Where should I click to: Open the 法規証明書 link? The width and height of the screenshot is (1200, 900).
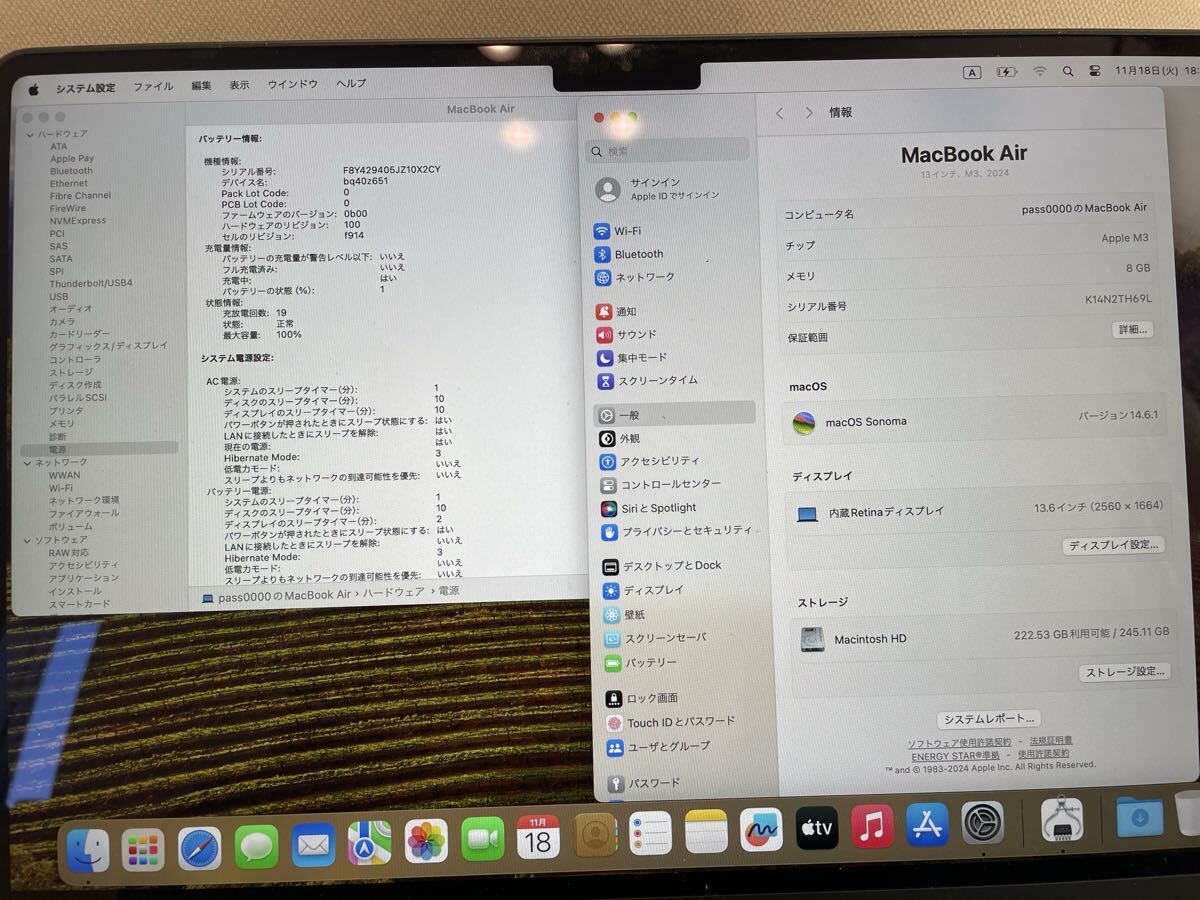click(x=1051, y=741)
